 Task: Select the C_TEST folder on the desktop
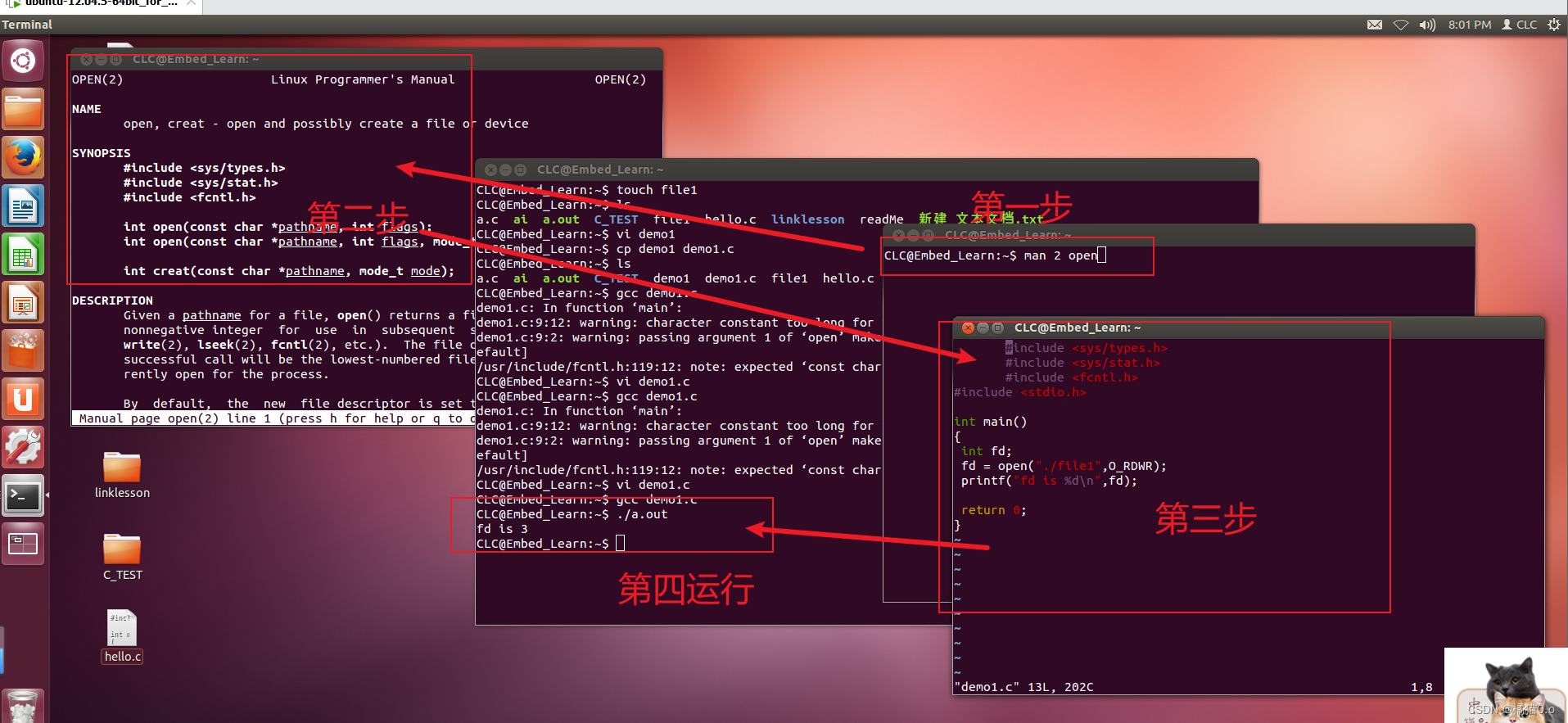coord(122,557)
